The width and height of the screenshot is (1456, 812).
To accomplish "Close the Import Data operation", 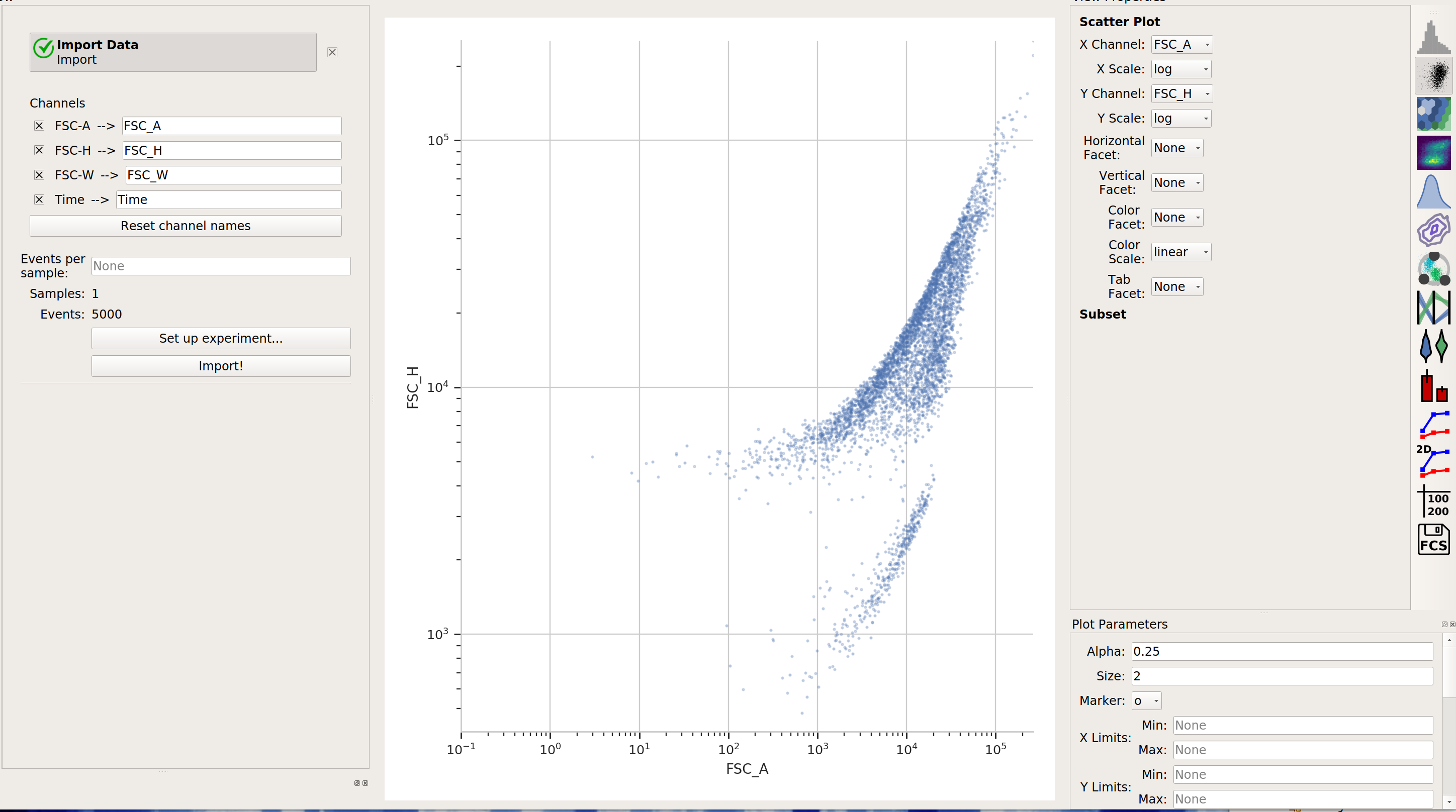I will pyautogui.click(x=332, y=52).
